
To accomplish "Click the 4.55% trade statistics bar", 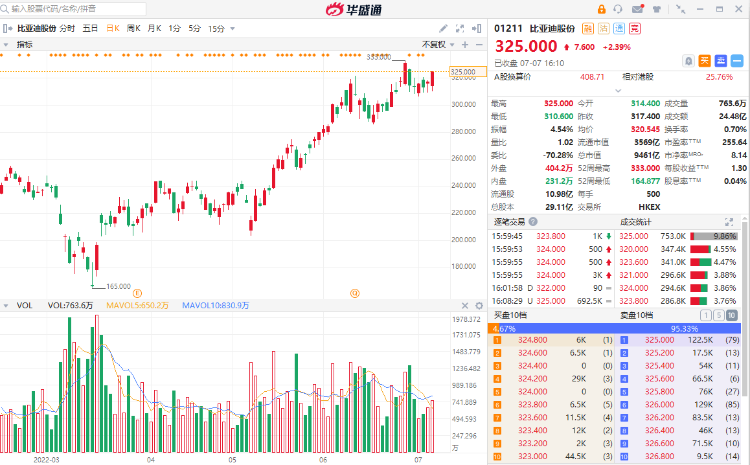I will tap(701, 249).
